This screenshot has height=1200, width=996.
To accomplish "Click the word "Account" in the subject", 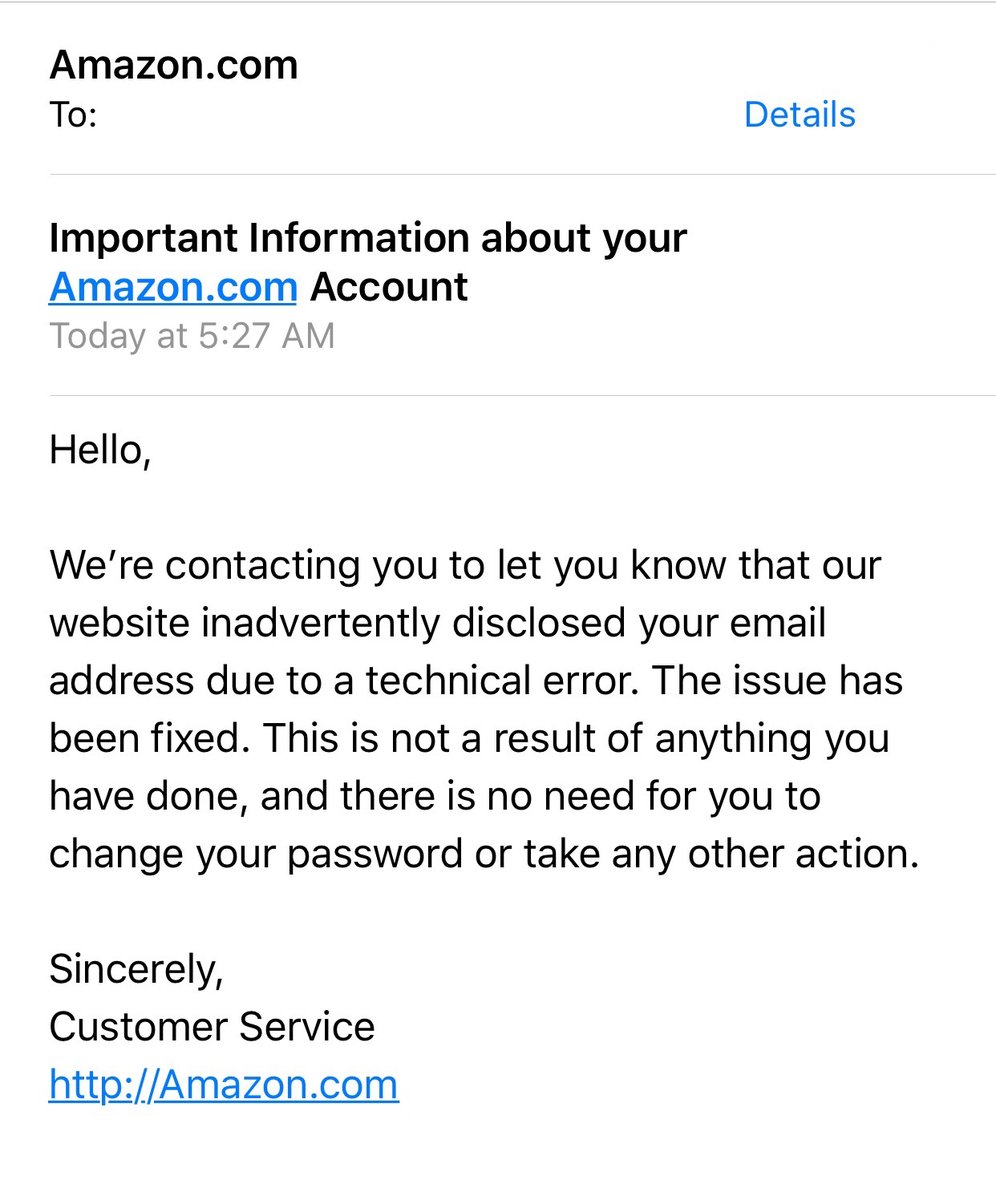I will [388, 287].
